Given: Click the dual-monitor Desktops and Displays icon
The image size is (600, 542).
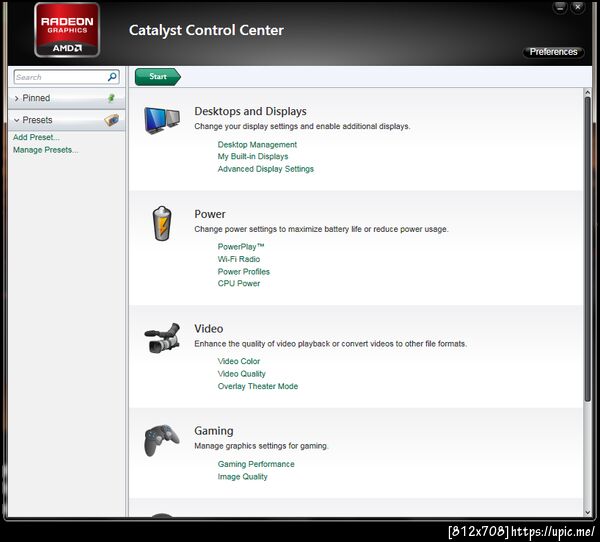Looking at the screenshot, I should pyautogui.click(x=162, y=120).
